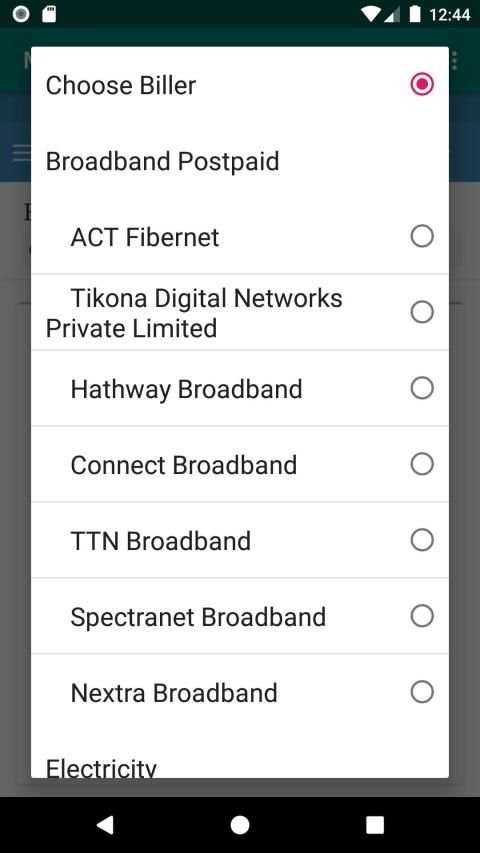Choose Spectranet Broadband radio button

point(422,616)
